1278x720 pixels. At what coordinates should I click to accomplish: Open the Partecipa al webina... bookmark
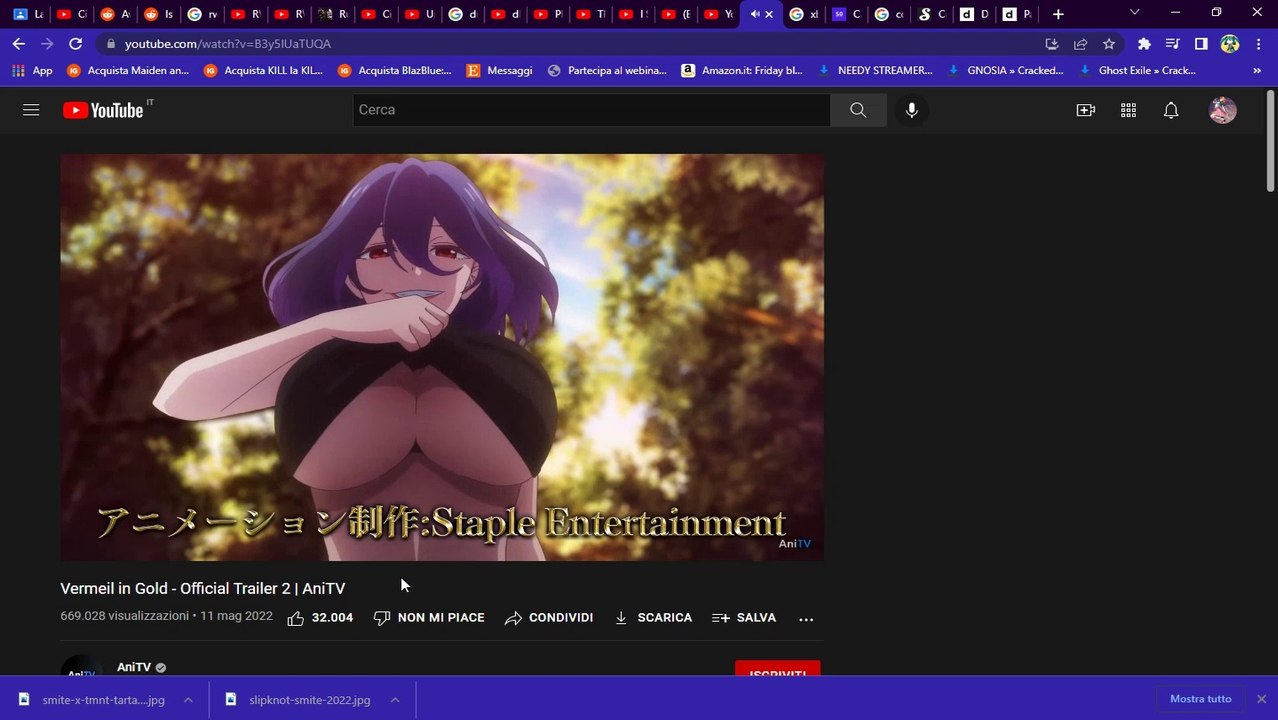click(x=607, y=71)
